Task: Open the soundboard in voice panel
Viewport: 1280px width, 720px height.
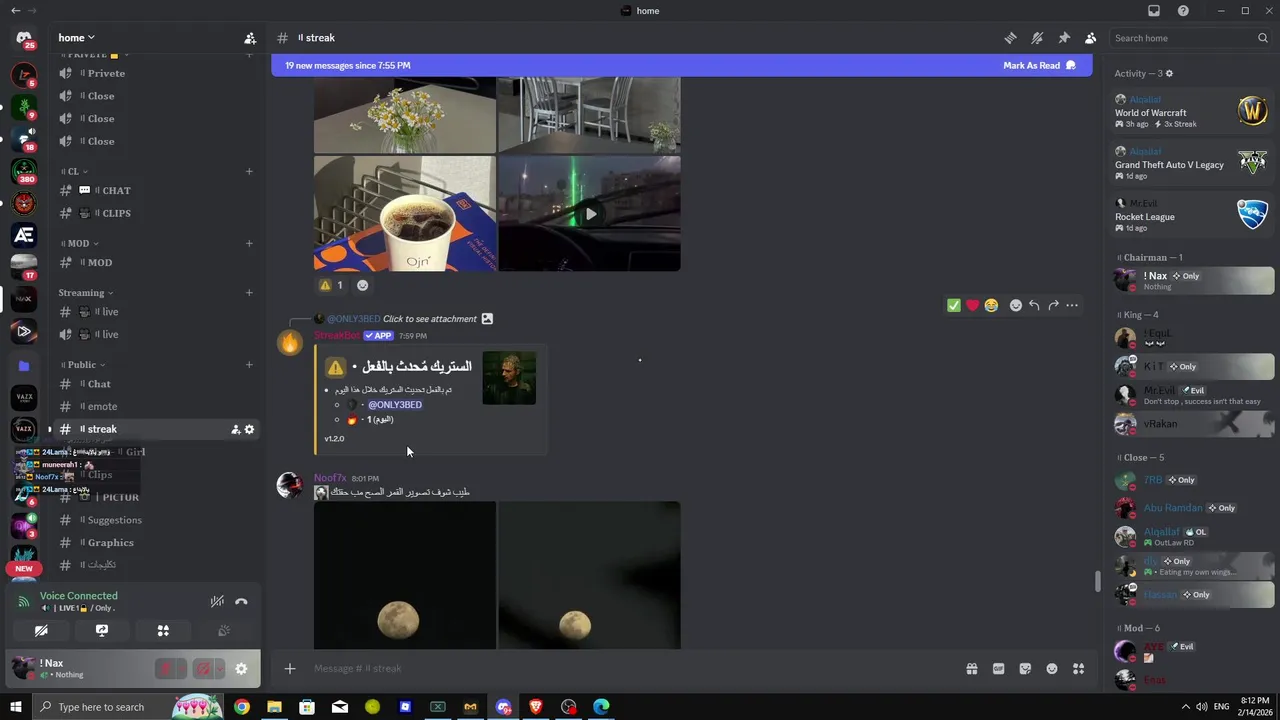Action: [224, 631]
